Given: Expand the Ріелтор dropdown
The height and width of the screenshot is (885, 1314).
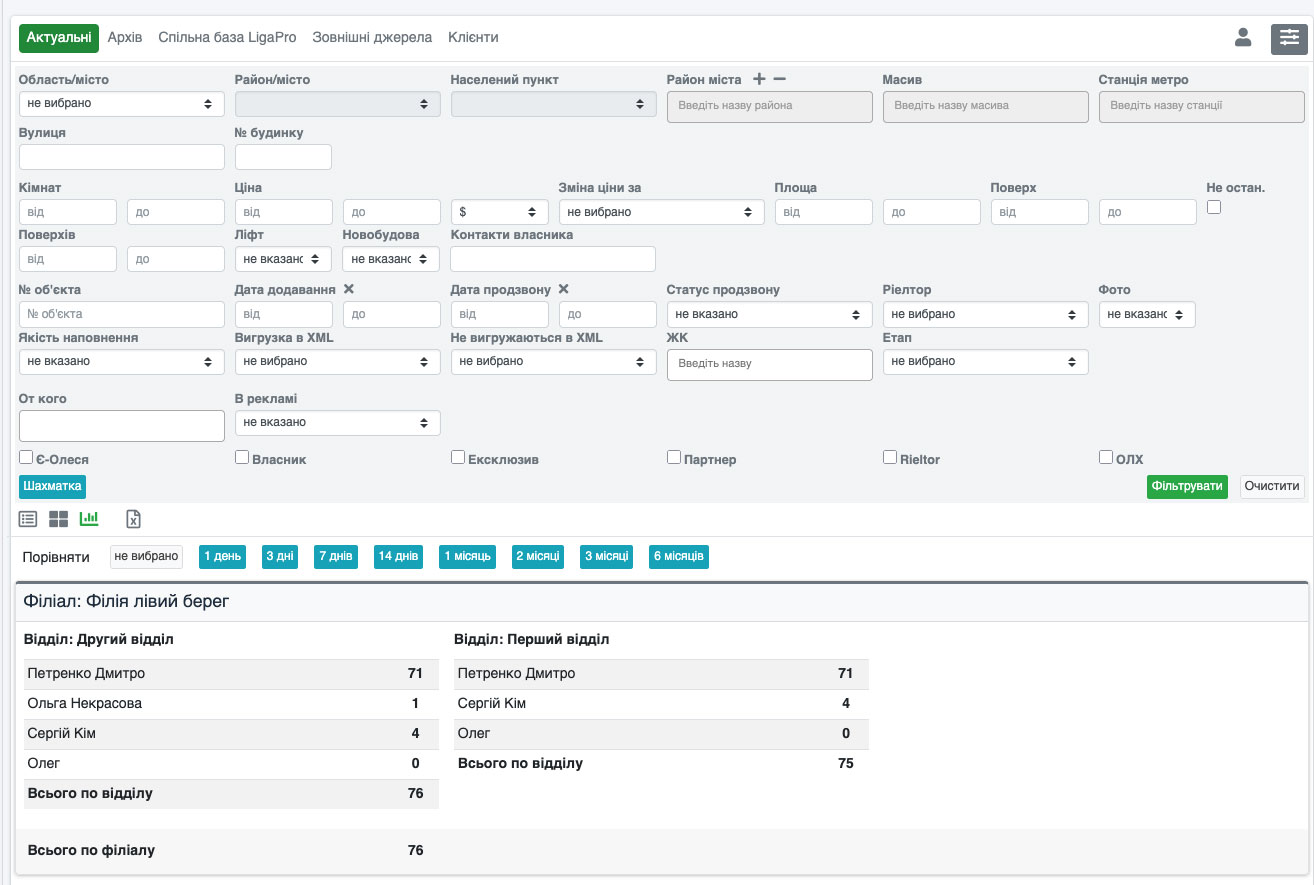Looking at the screenshot, I should 985,314.
